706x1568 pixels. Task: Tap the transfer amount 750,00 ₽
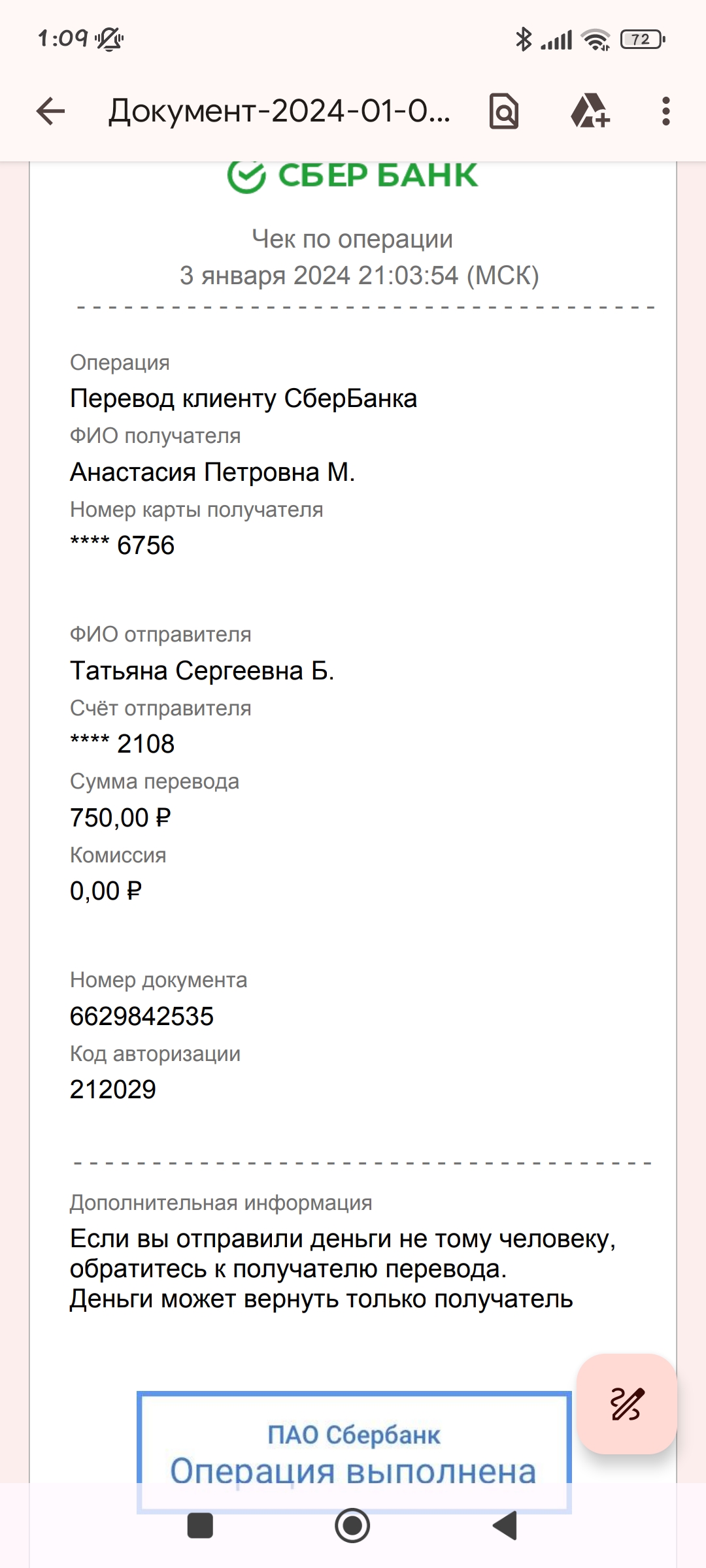coord(120,817)
